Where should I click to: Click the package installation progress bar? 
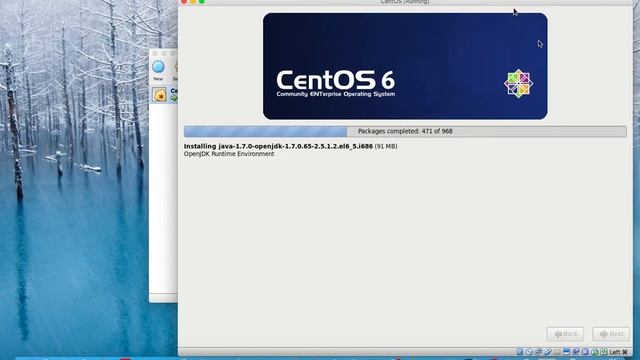point(405,131)
